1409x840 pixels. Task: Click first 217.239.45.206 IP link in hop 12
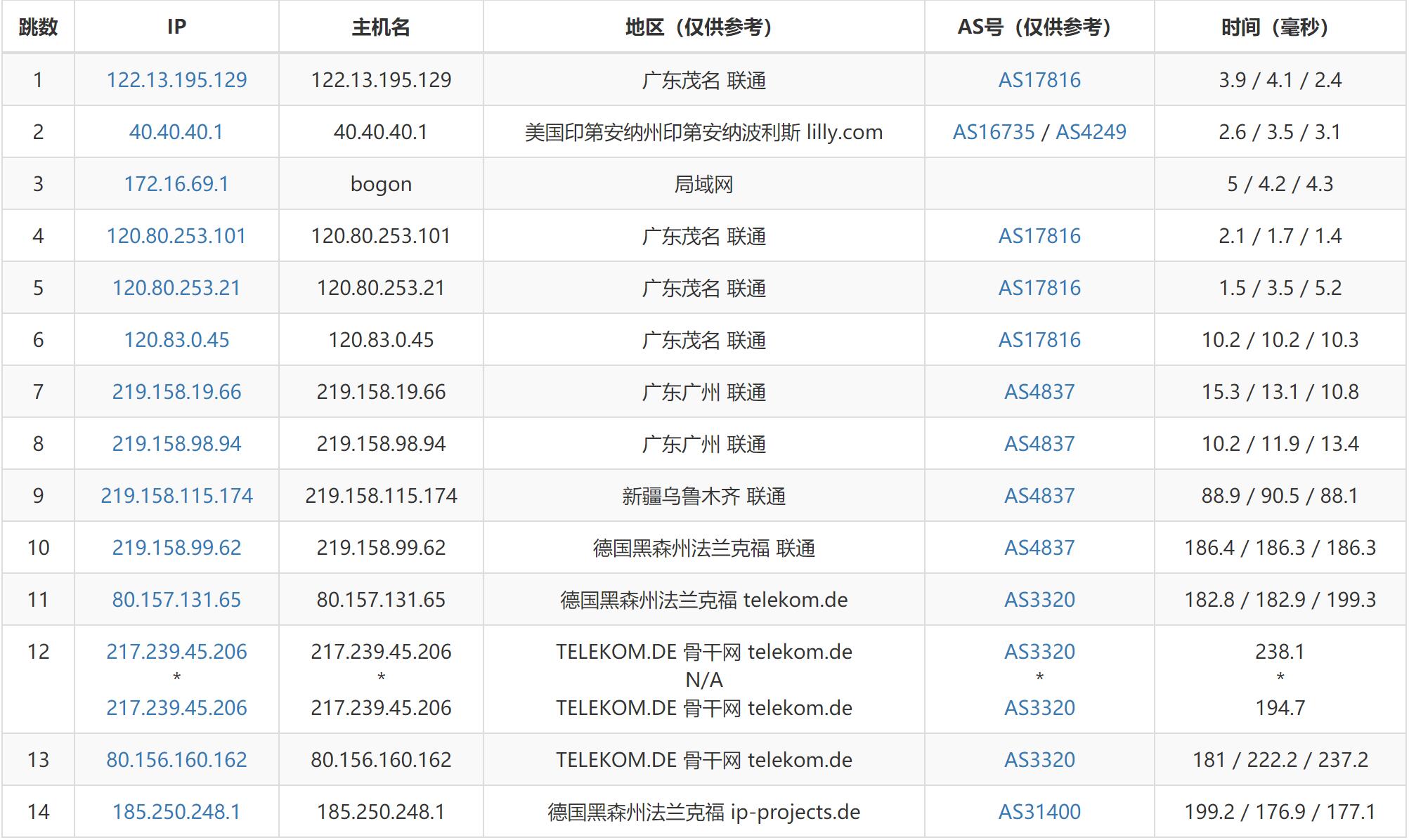[x=176, y=652]
